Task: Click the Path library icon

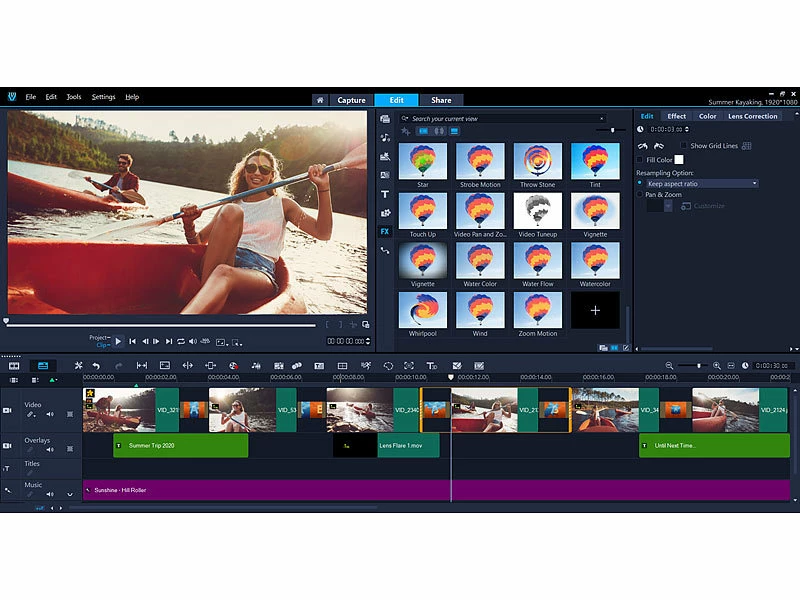Action: point(385,250)
